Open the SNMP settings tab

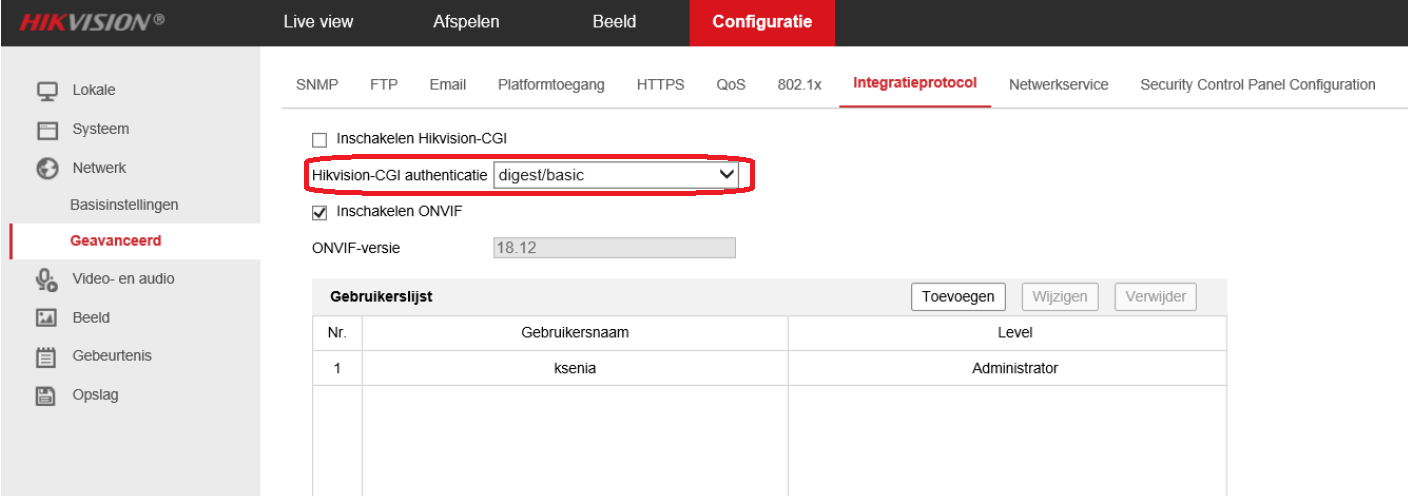tap(317, 85)
